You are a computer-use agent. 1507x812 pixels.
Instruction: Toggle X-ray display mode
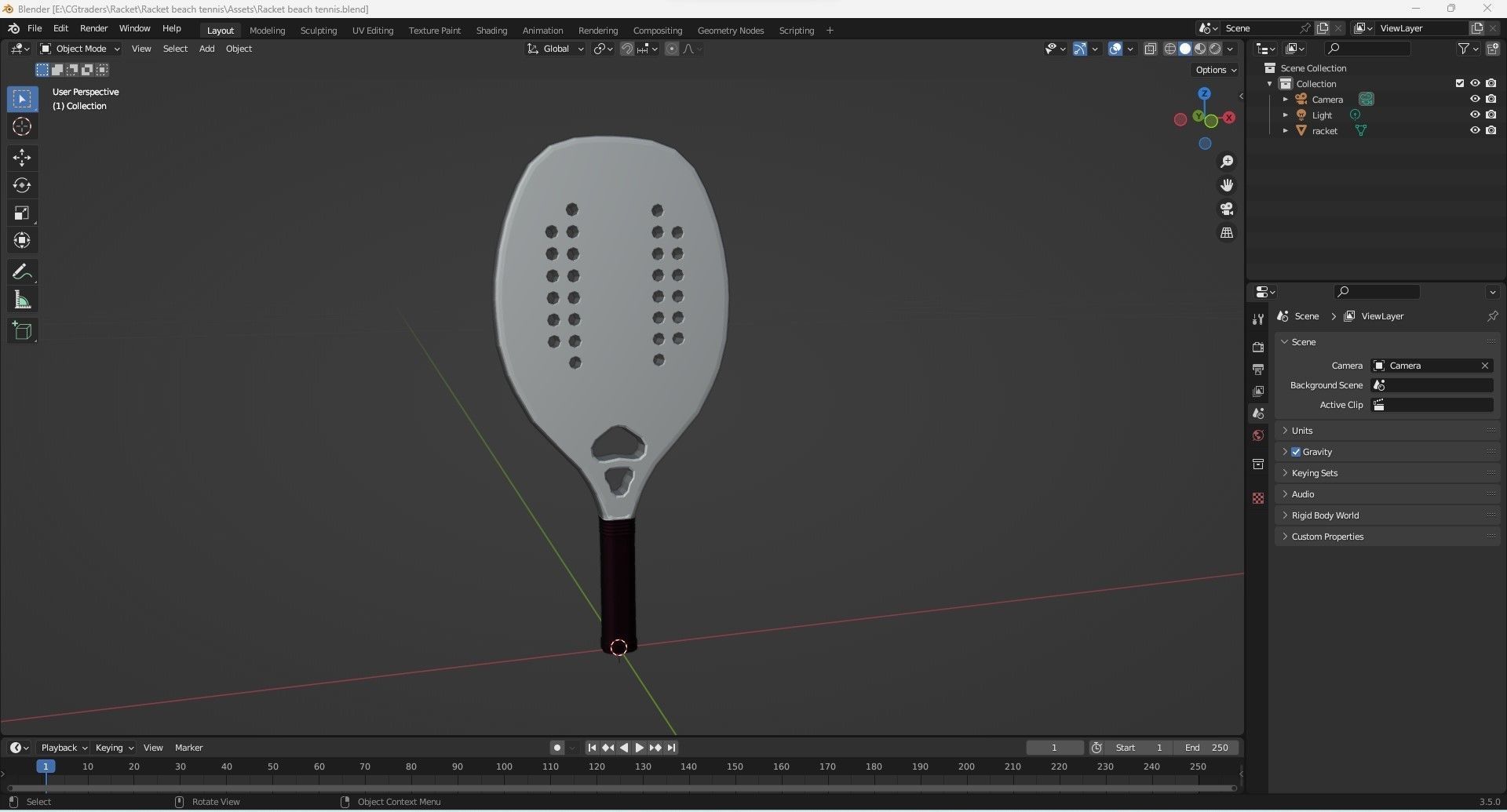tap(1151, 49)
